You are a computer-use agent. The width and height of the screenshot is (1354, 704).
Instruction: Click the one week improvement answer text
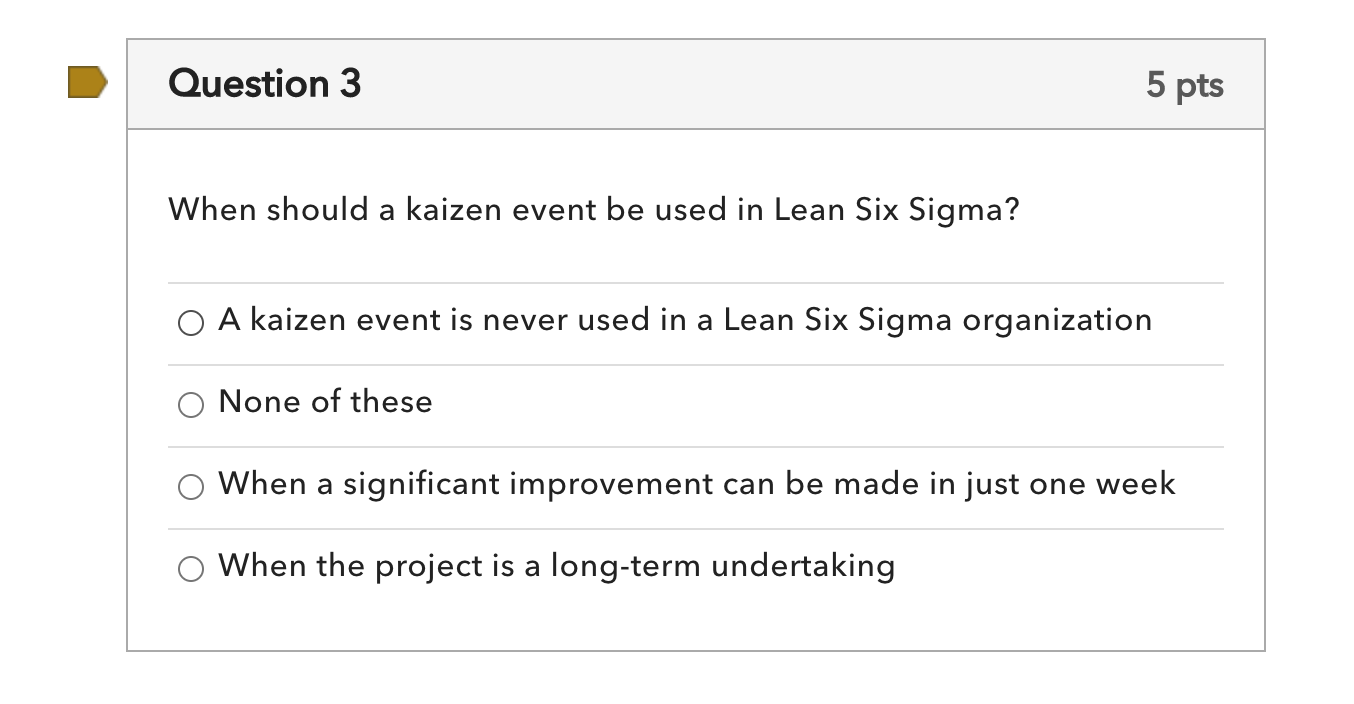(x=697, y=484)
